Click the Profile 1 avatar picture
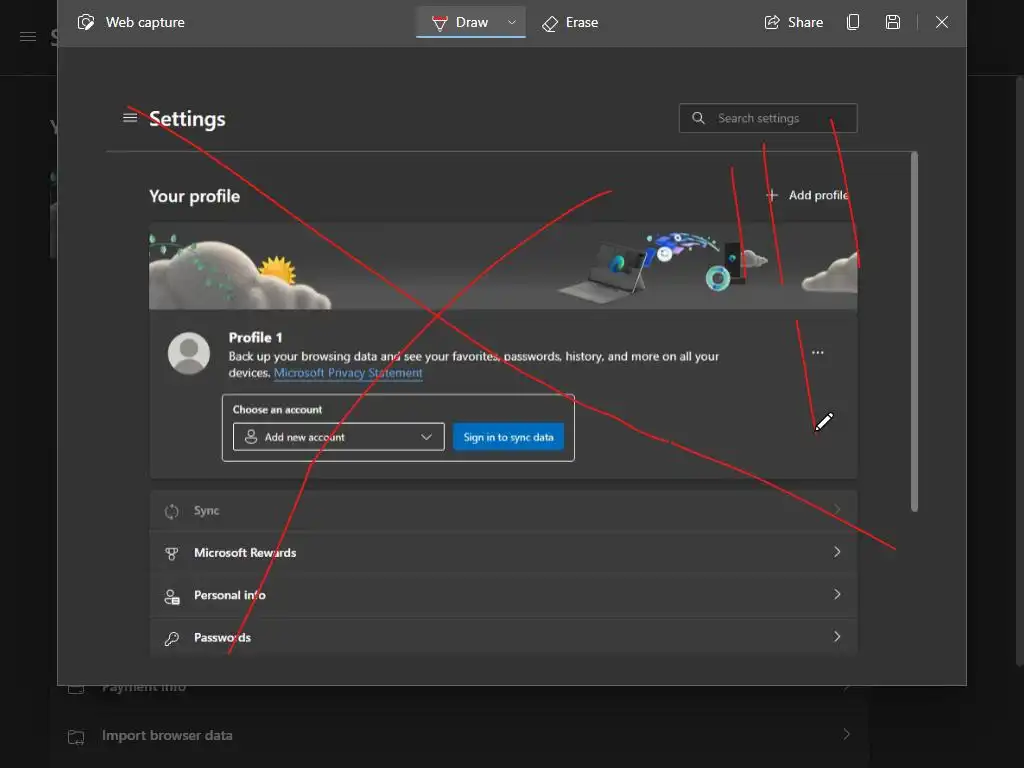 pyautogui.click(x=189, y=353)
